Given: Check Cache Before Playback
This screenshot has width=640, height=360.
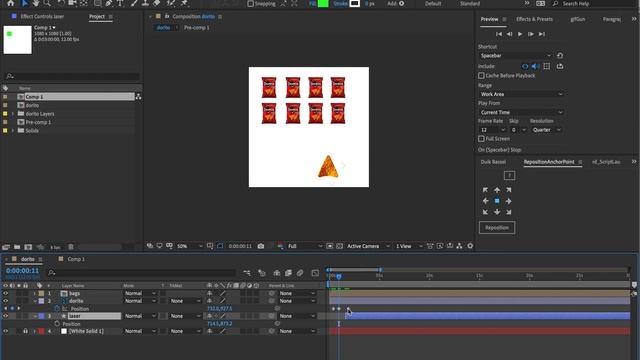Looking at the screenshot, I should 481,76.
